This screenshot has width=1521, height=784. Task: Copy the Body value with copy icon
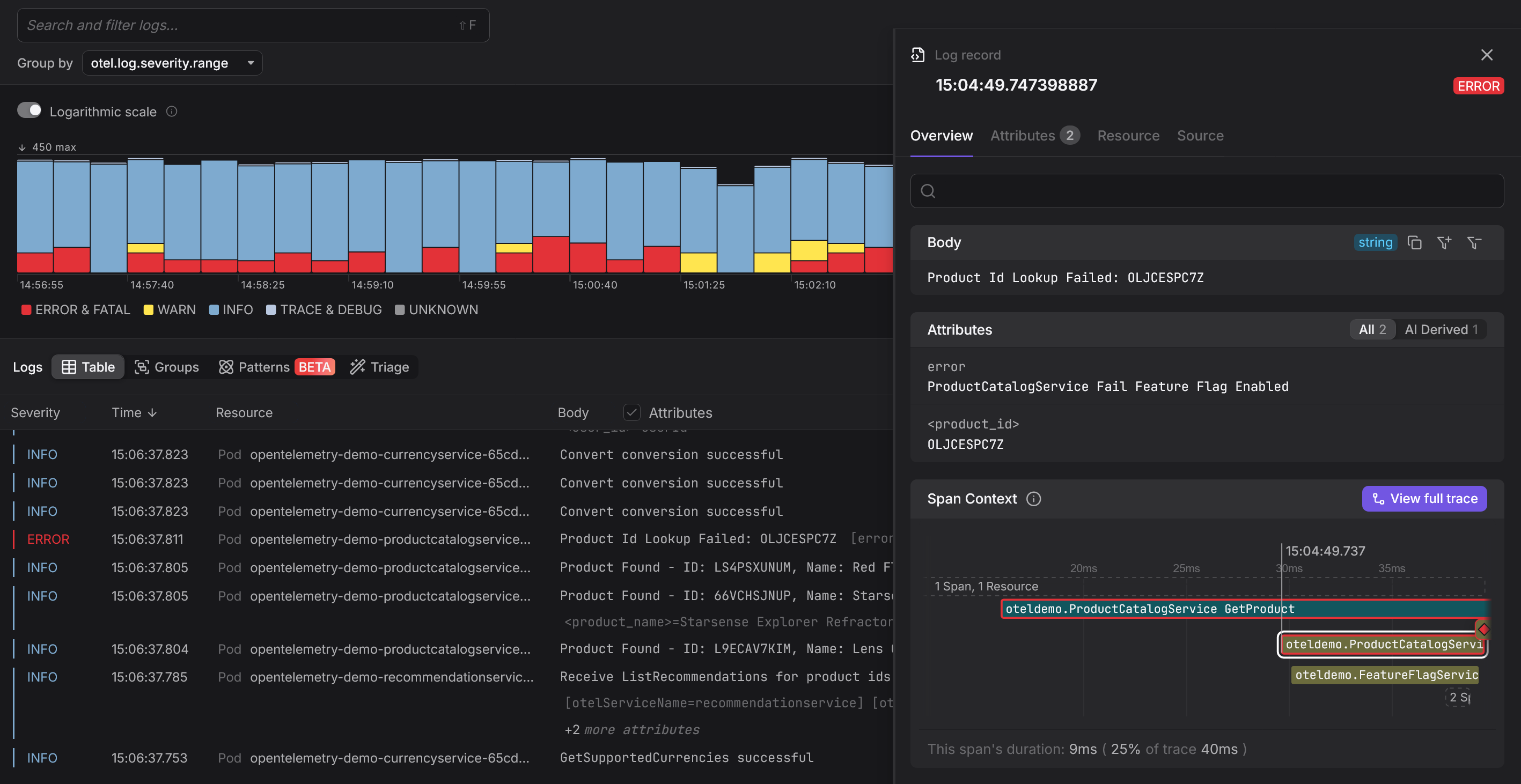[x=1414, y=242]
